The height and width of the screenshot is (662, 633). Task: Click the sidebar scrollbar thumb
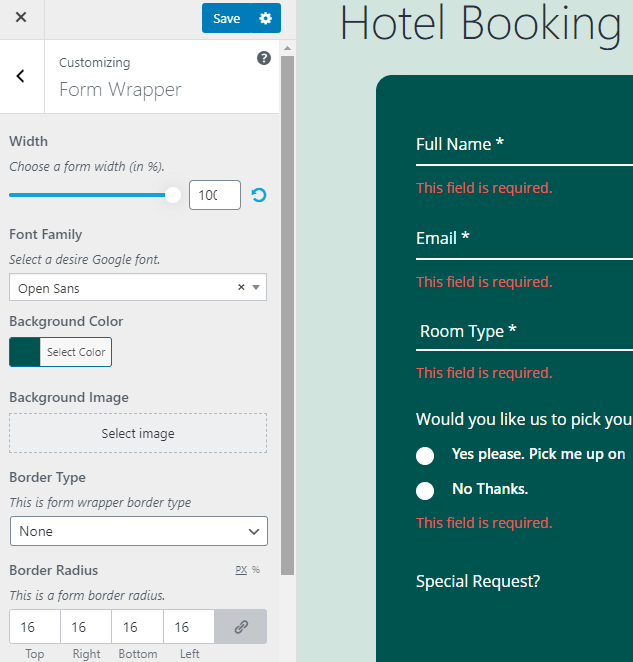tap(288, 315)
